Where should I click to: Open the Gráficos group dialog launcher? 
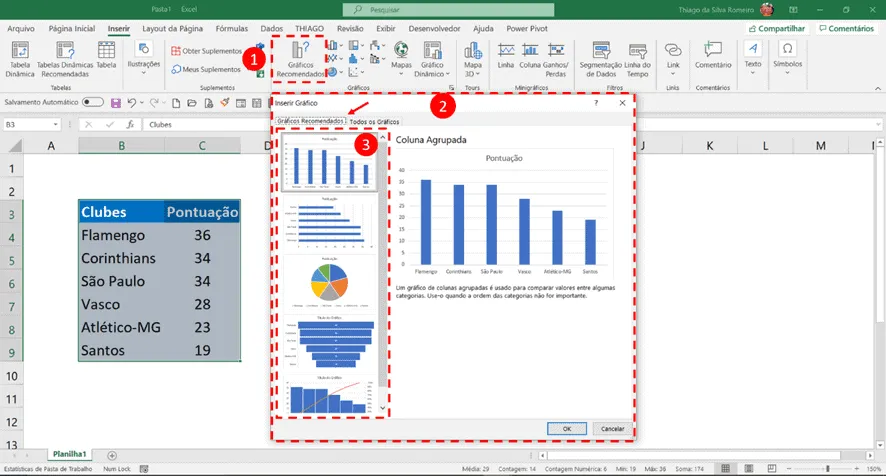click(451, 88)
